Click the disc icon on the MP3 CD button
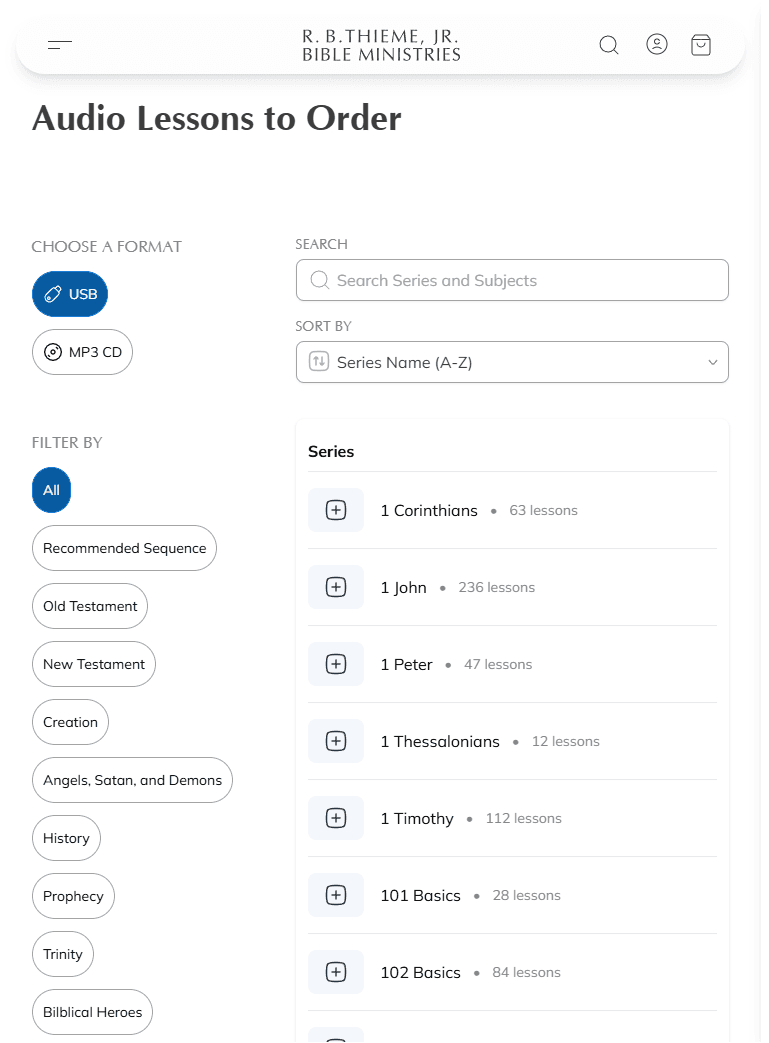 click(53, 351)
